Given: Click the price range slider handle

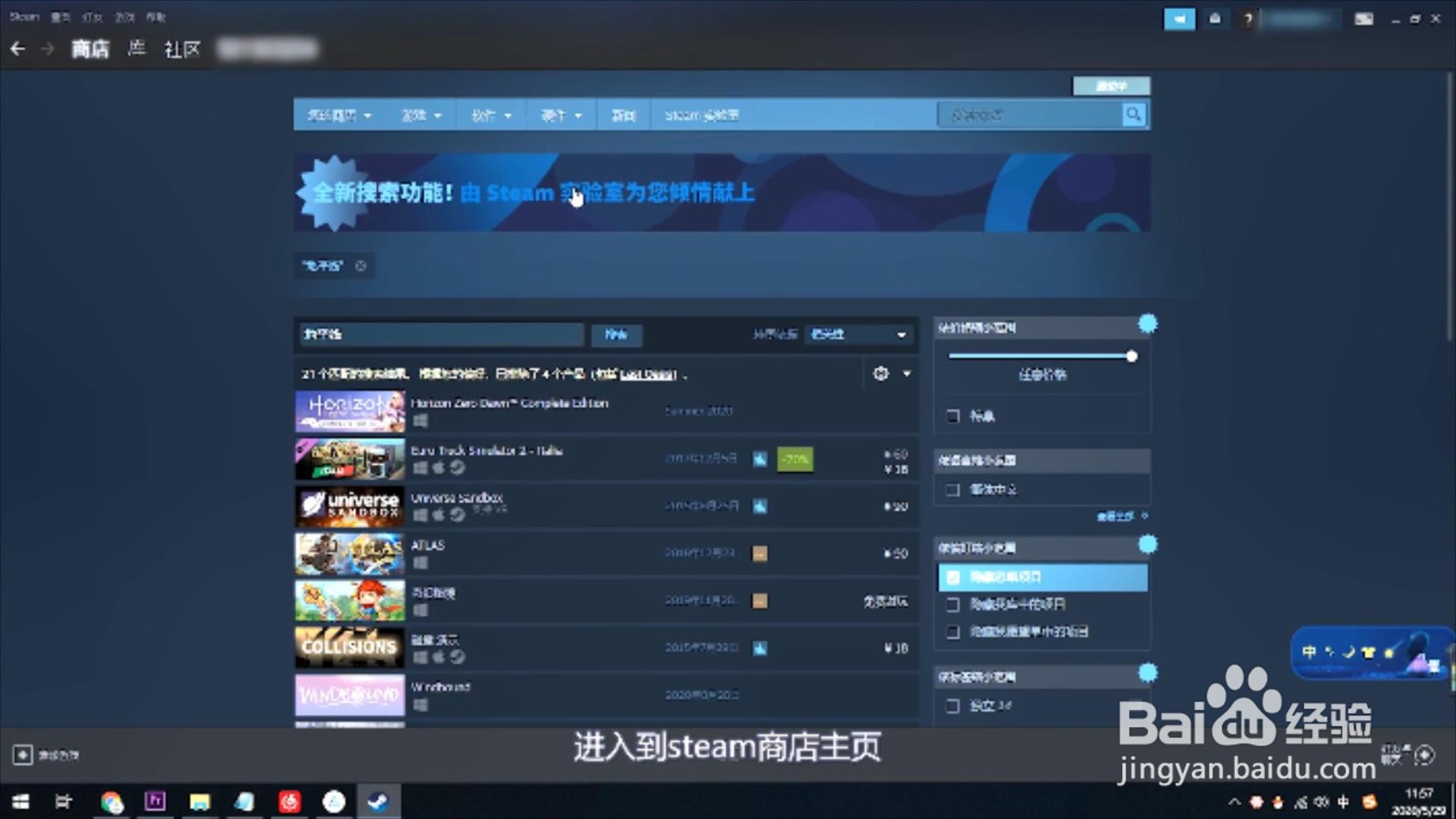Looking at the screenshot, I should pyautogui.click(x=1131, y=357).
